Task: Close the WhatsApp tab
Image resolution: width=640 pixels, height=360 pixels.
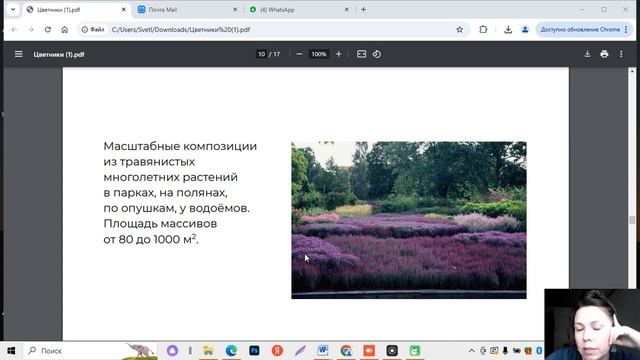Action: pos(347,9)
